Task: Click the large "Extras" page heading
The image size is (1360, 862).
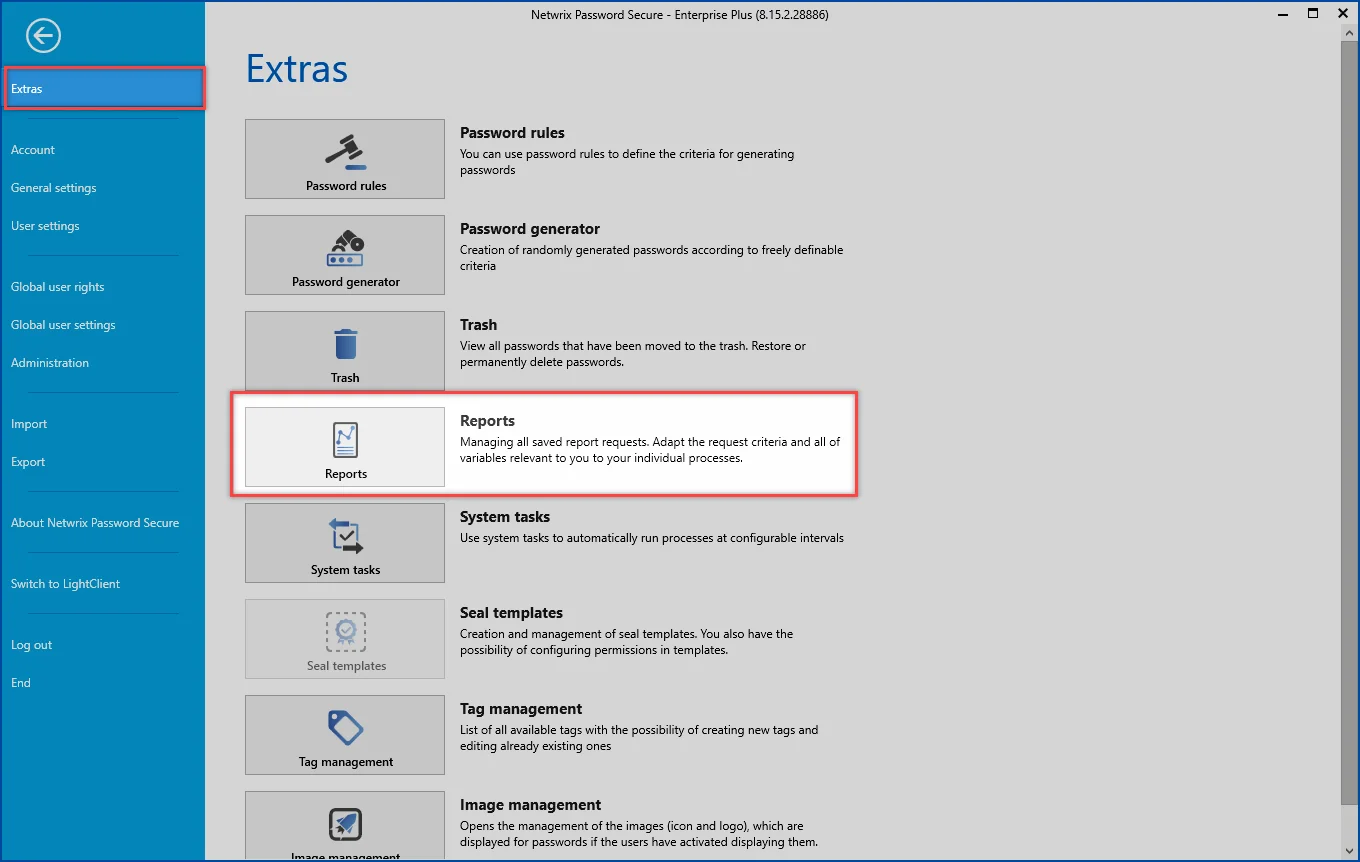Action: point(297,69)
